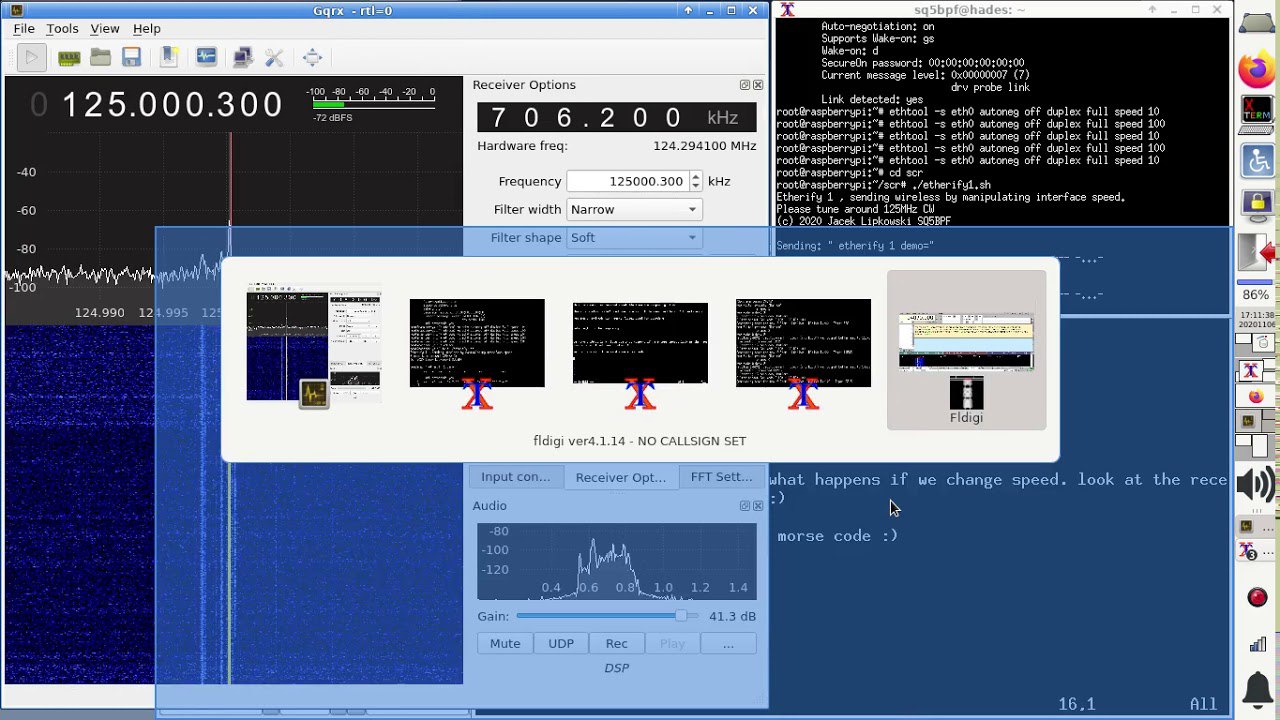The height and width of the screenshot is (720, 1280).
Task: Open audio options with the ... button
Action: pyautogui.click(x=728, y=643)
